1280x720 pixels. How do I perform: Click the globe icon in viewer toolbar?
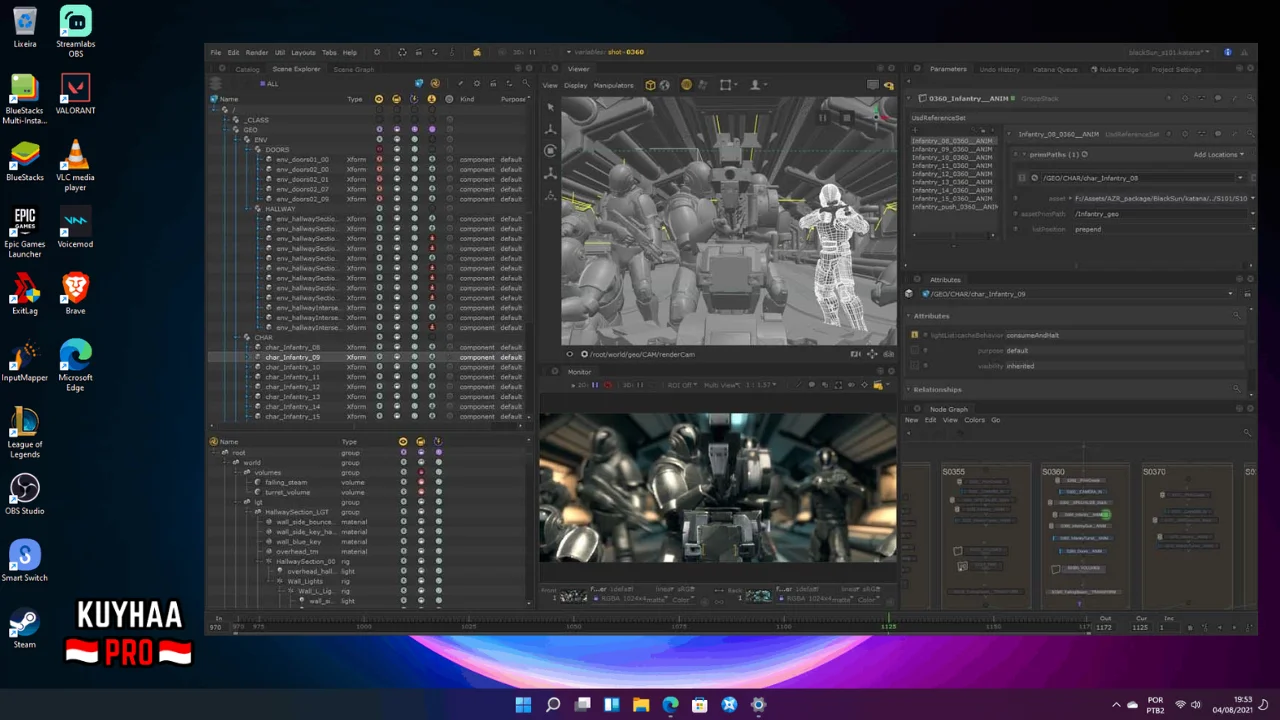[663, 85]
